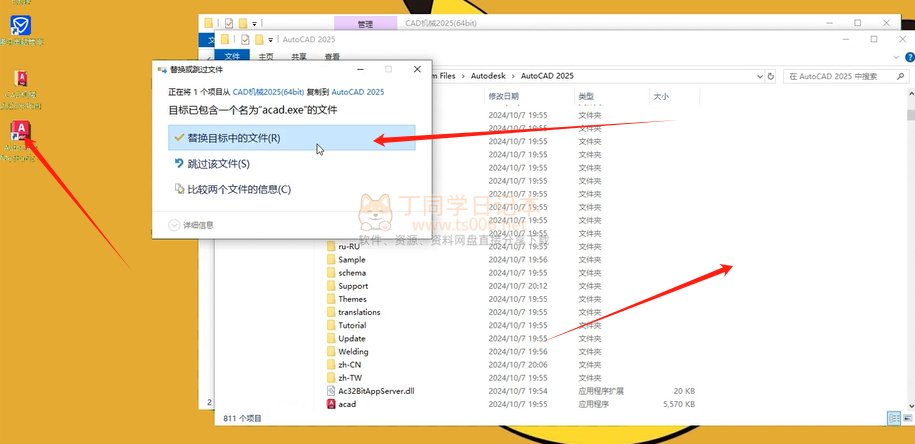
Task: Click the search magnifier icon
Action: (x=902, y=76)
